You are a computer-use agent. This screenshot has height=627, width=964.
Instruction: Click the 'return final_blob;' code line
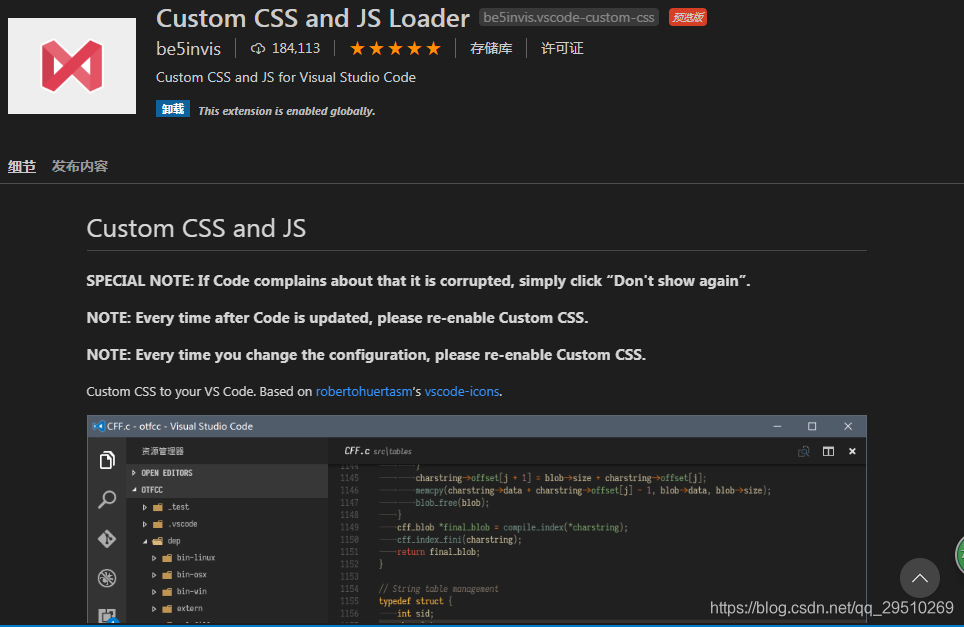(x=438, y=552)
